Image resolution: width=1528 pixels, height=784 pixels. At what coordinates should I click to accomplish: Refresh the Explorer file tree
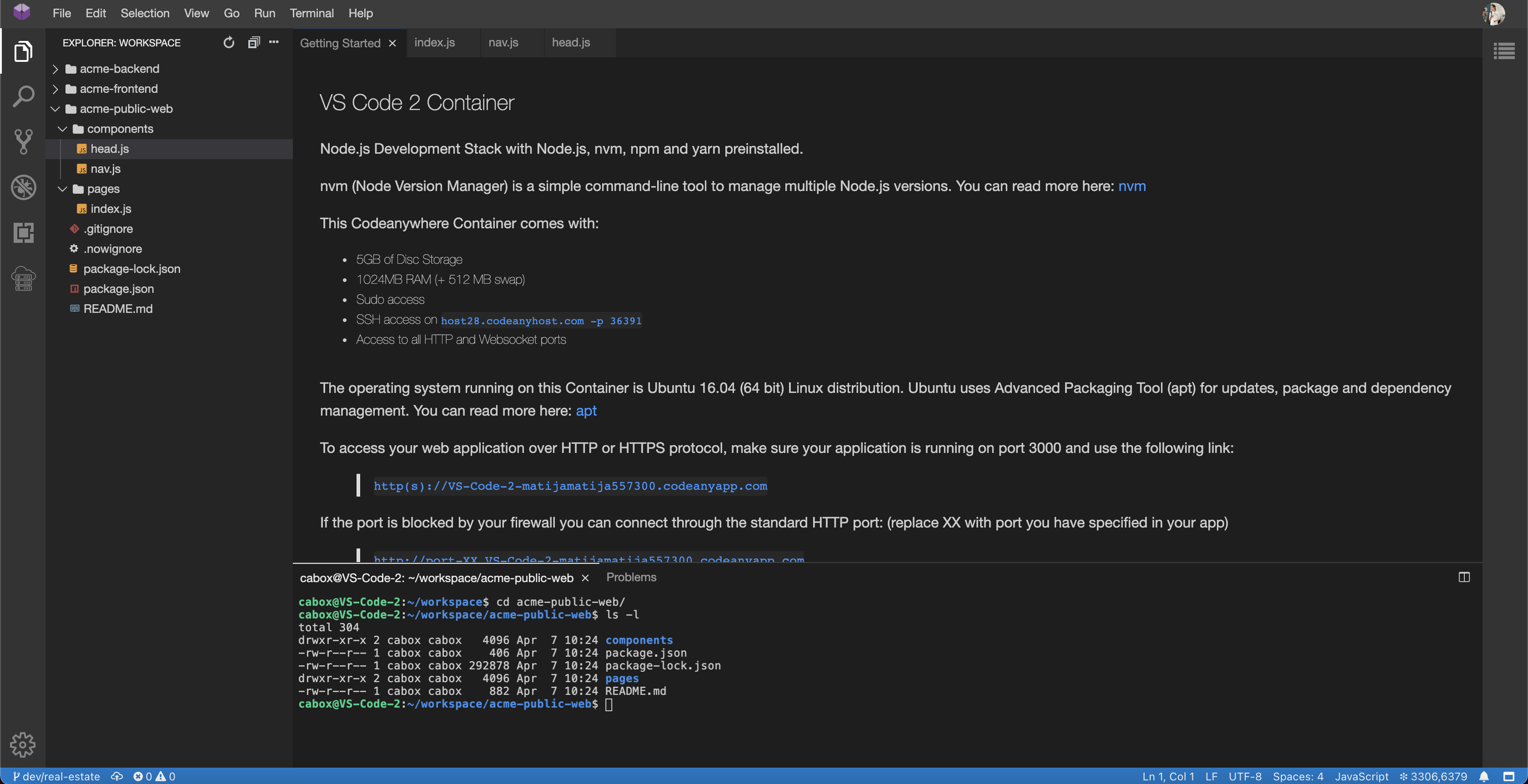click(228, 43)
